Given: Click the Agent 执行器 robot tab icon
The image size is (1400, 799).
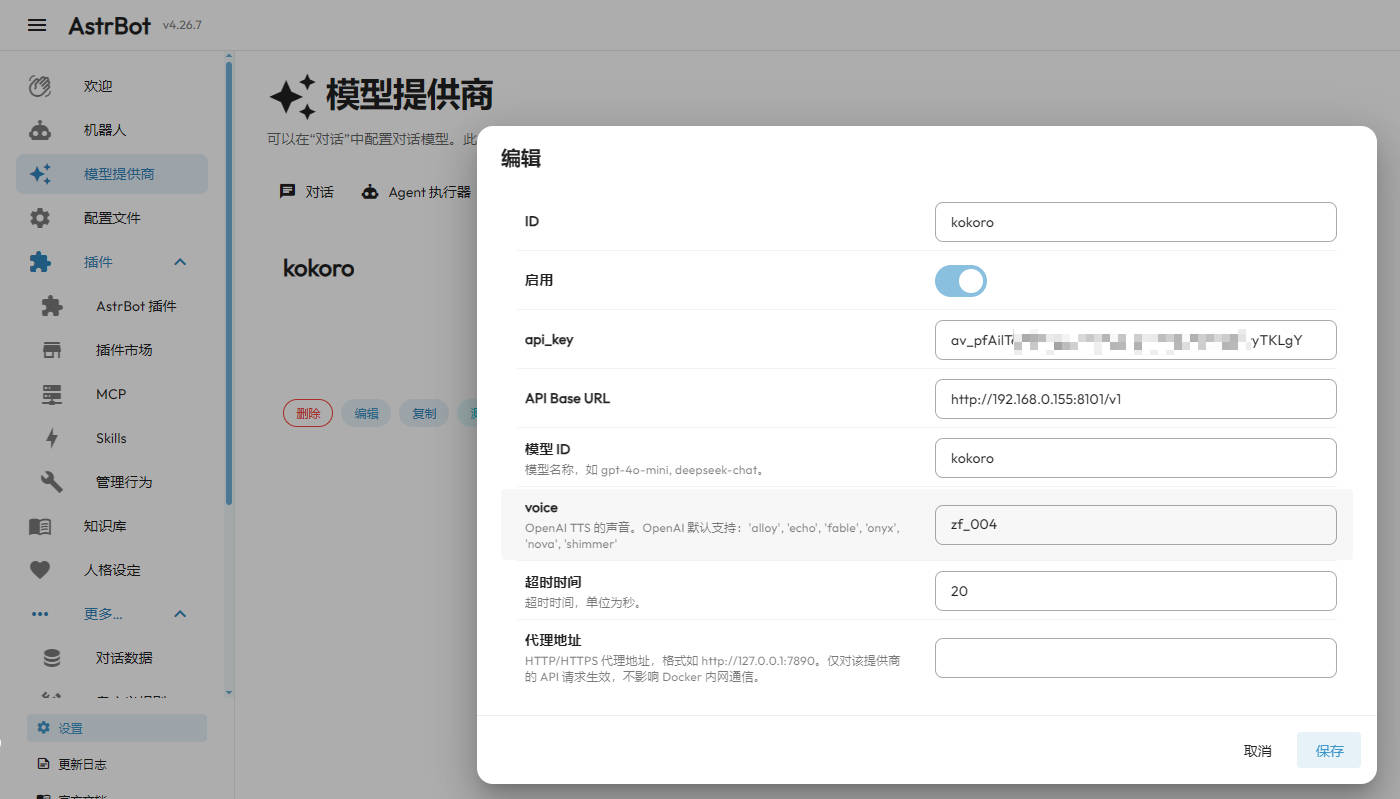Looking at the screenshot, I should coord(370,191).
